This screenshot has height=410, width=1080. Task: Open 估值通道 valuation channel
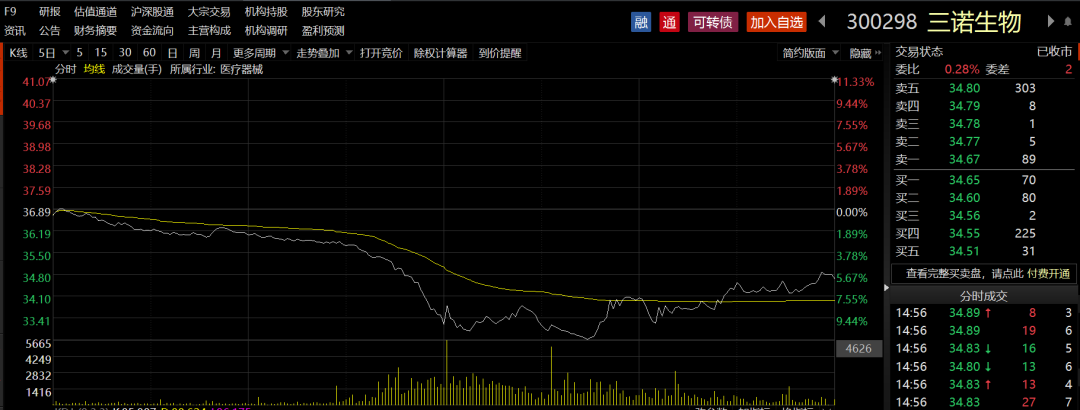95,12
